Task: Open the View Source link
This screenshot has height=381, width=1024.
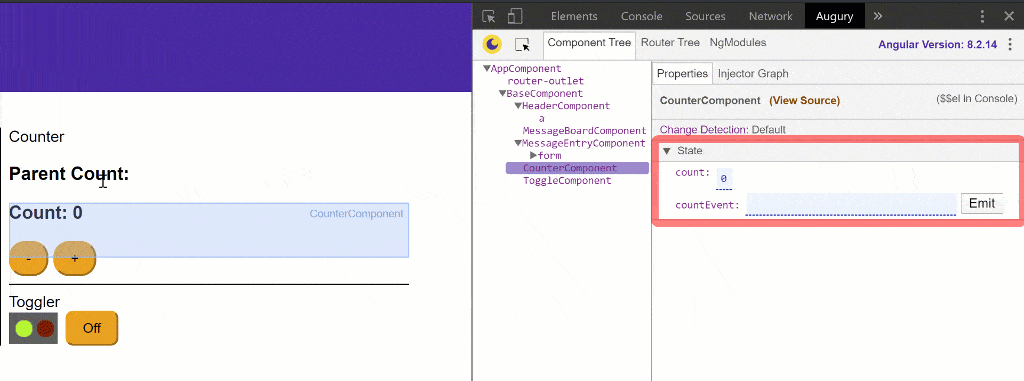Action: tap(805, 101)
